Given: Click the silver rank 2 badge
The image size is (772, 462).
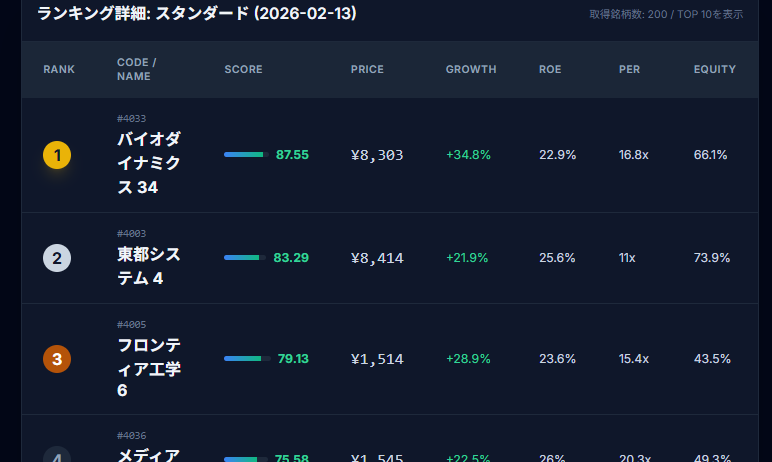Looking at the screenshot, I should point(57,258).
